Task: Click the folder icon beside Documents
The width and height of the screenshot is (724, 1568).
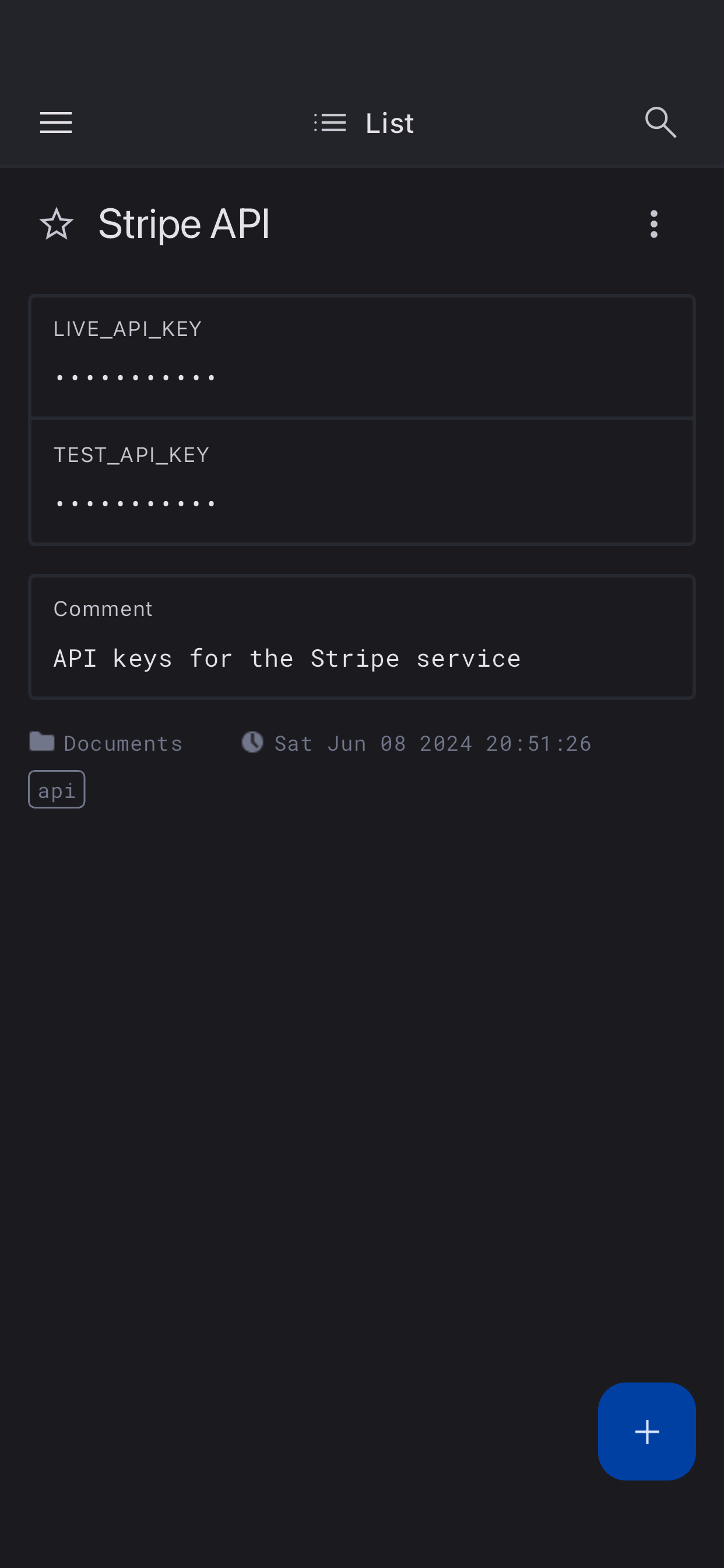Action: coord(42,741)
